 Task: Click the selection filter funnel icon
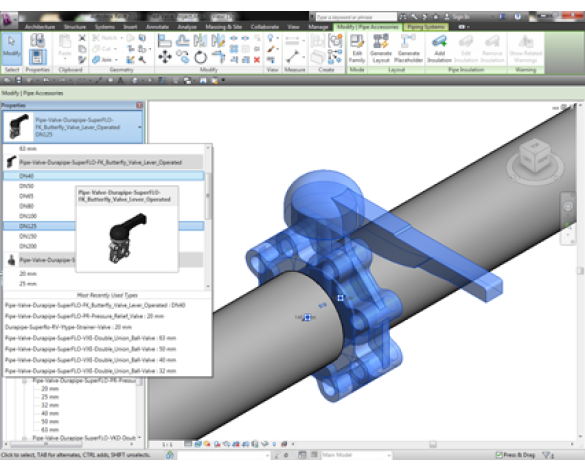pyautogui.click(x=547, y=455)
